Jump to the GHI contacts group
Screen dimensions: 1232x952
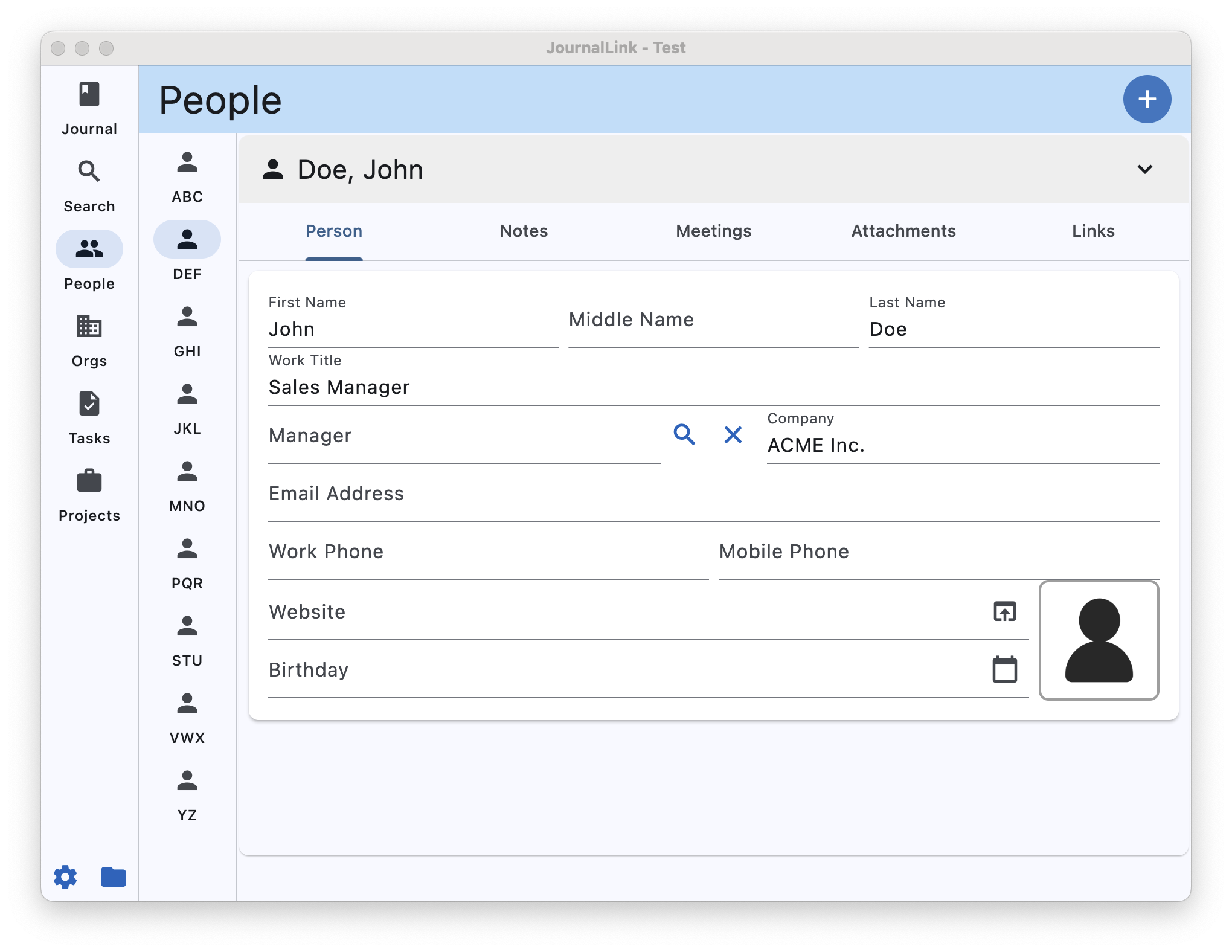pyautogui.click(x=187, y=332)
